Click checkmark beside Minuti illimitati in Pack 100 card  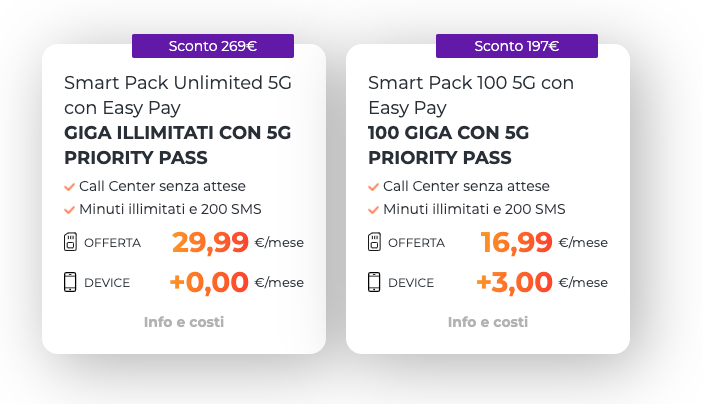point(373,209)
